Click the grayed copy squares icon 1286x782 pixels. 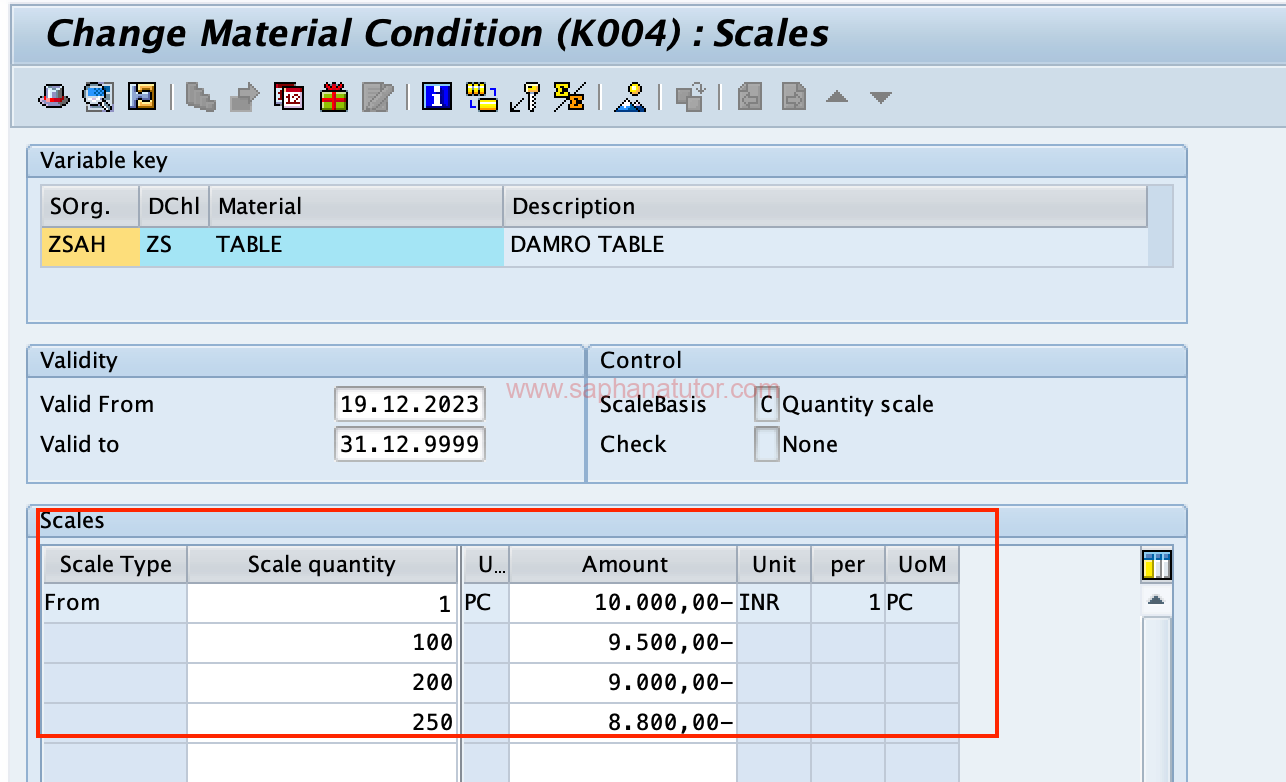[x=690, y=97]
